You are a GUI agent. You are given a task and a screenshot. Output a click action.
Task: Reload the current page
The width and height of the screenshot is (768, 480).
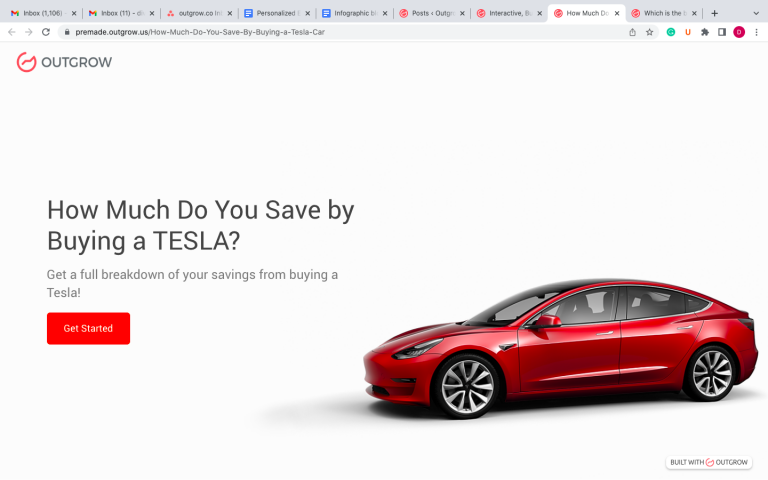coord(46,32)
